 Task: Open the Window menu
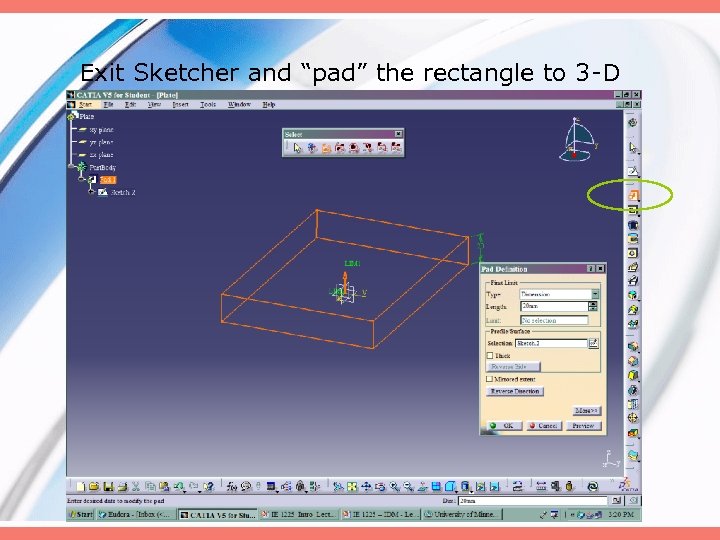(239, 105)
